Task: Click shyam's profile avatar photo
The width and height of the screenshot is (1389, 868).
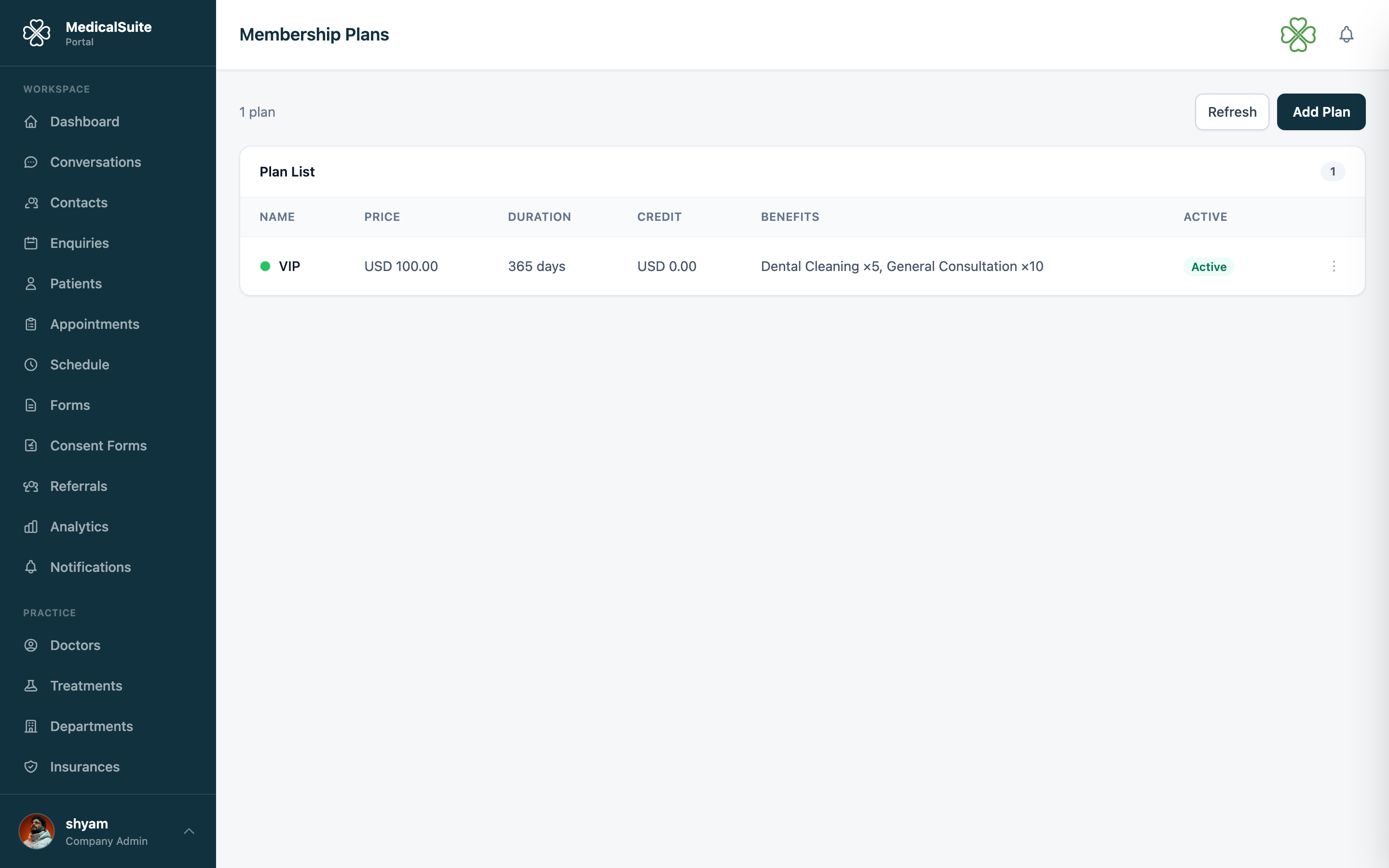Action: point(37,831)
